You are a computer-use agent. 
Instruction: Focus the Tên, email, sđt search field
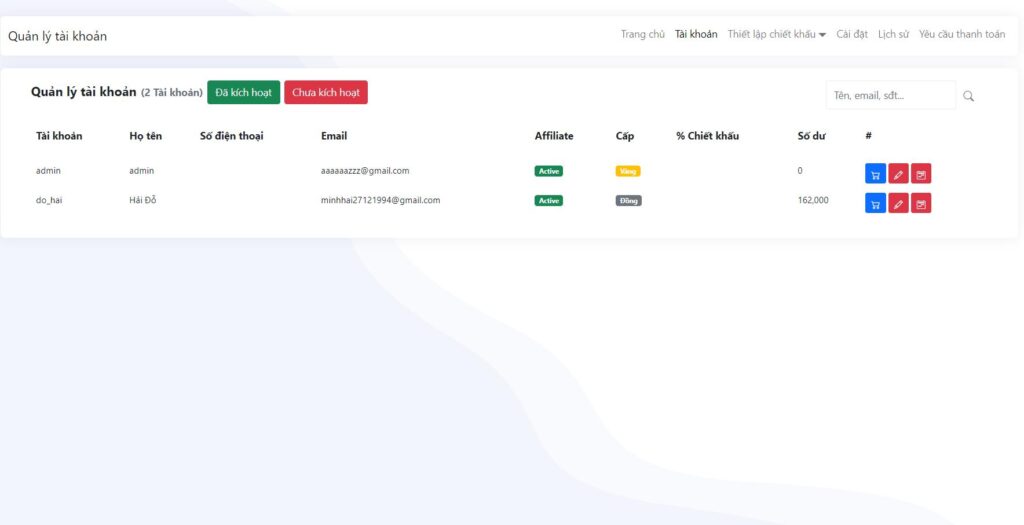(x=890, y=95)
